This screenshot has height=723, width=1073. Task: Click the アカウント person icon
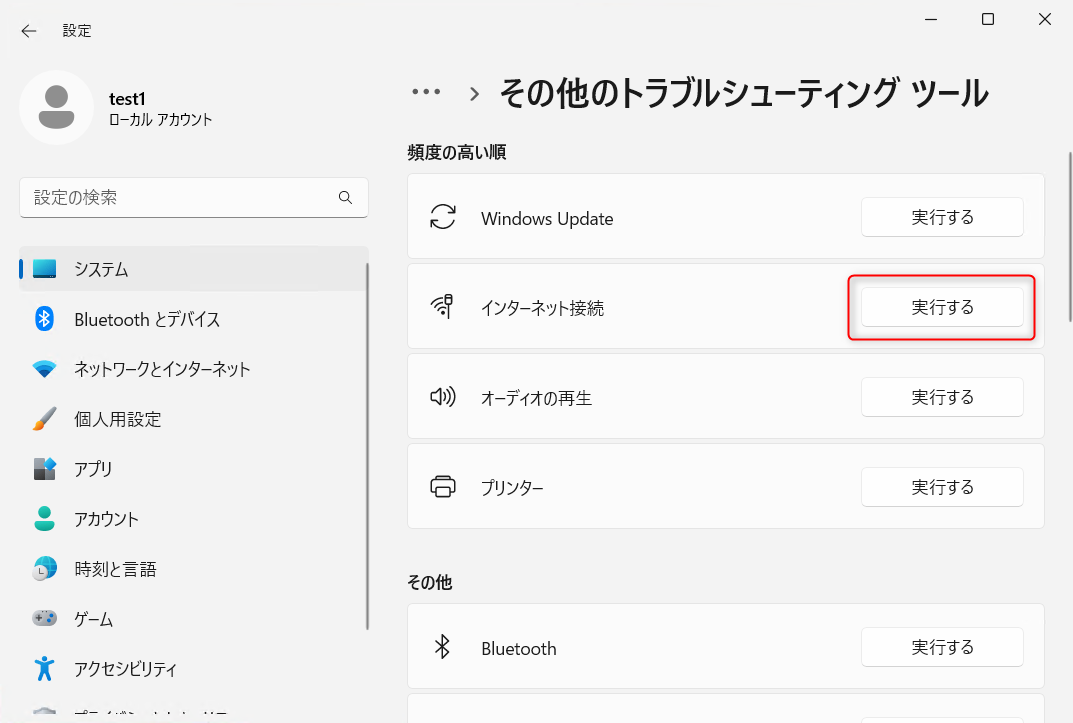(45, 519)
